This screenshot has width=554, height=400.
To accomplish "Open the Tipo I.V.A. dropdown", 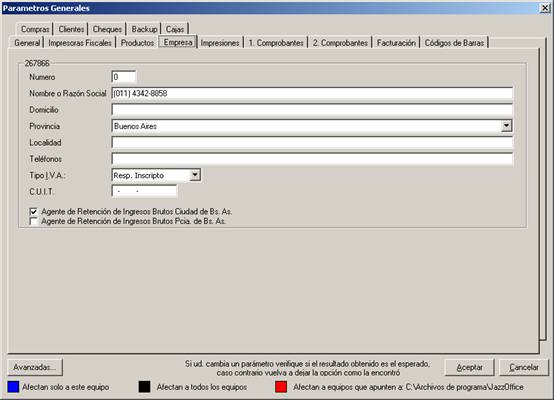I will coord(195,175).
